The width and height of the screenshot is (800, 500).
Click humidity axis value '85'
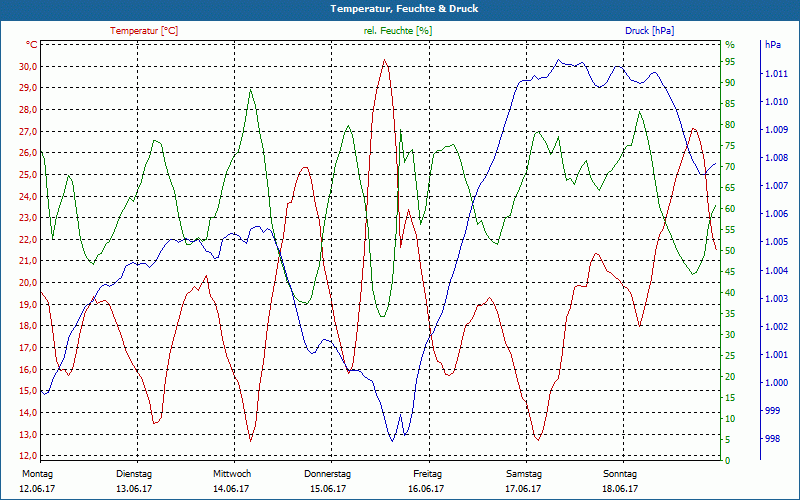pyautogui.click(x=730, y=104)
